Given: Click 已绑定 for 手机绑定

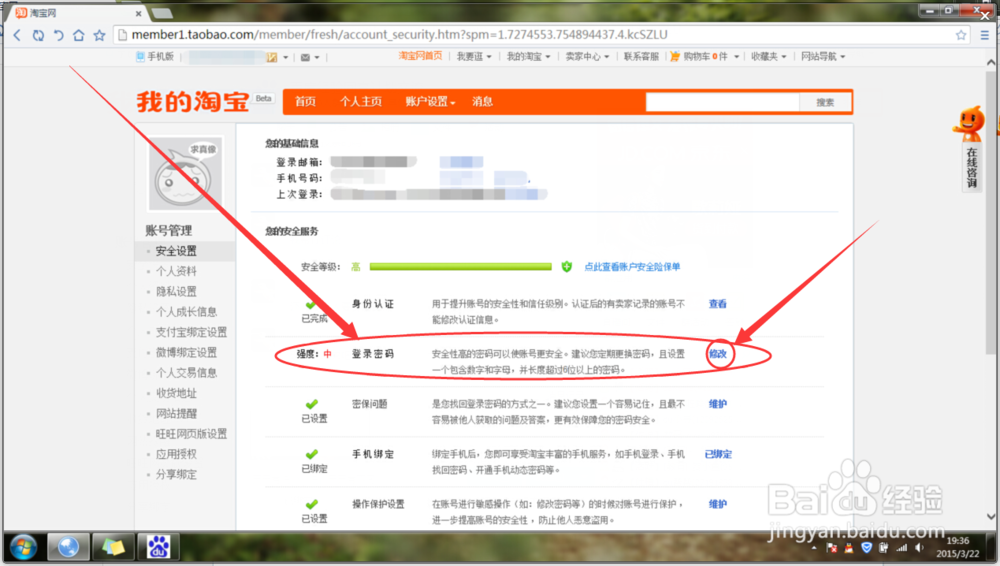Looking at the screenshot, I should pyautogui.click(x=718, y=454).
